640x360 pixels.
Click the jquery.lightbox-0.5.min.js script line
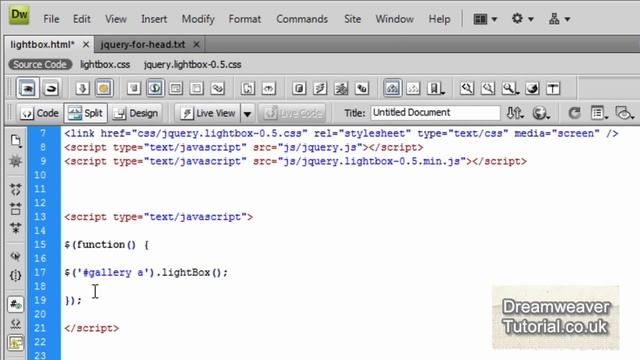296,161
